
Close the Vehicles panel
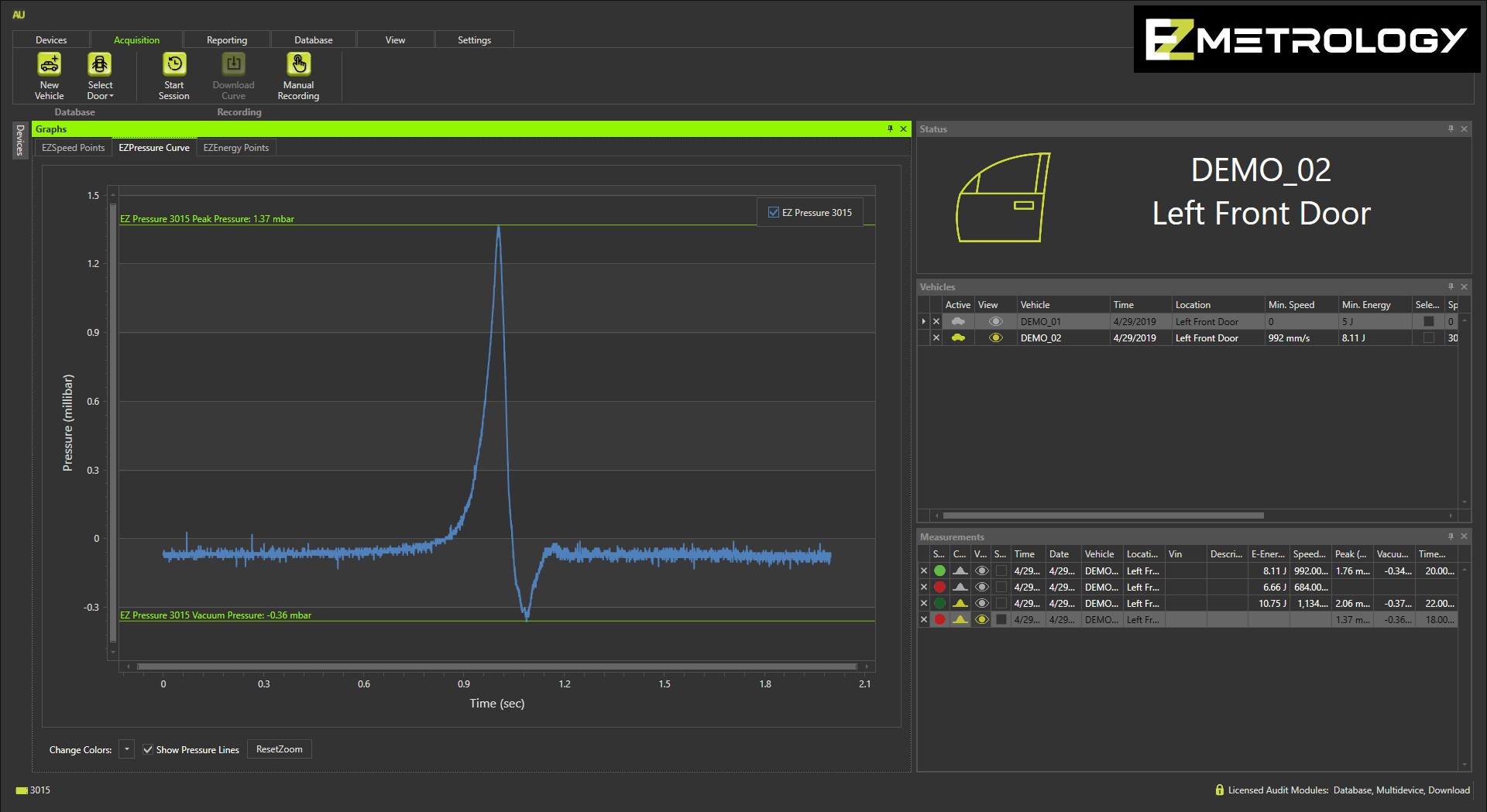point(1464,286)
